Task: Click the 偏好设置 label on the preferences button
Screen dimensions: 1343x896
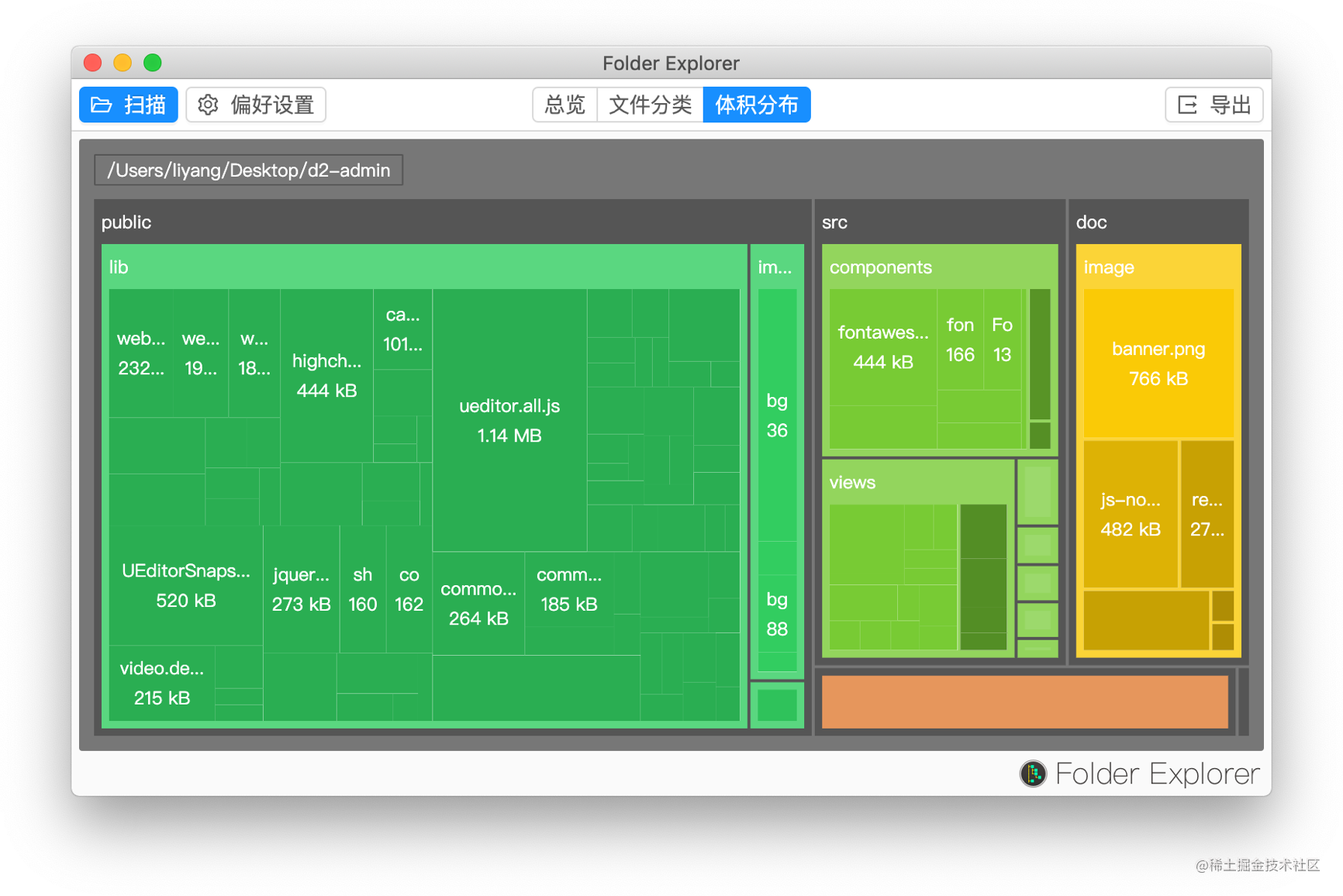Action: [x=272, y=105]
